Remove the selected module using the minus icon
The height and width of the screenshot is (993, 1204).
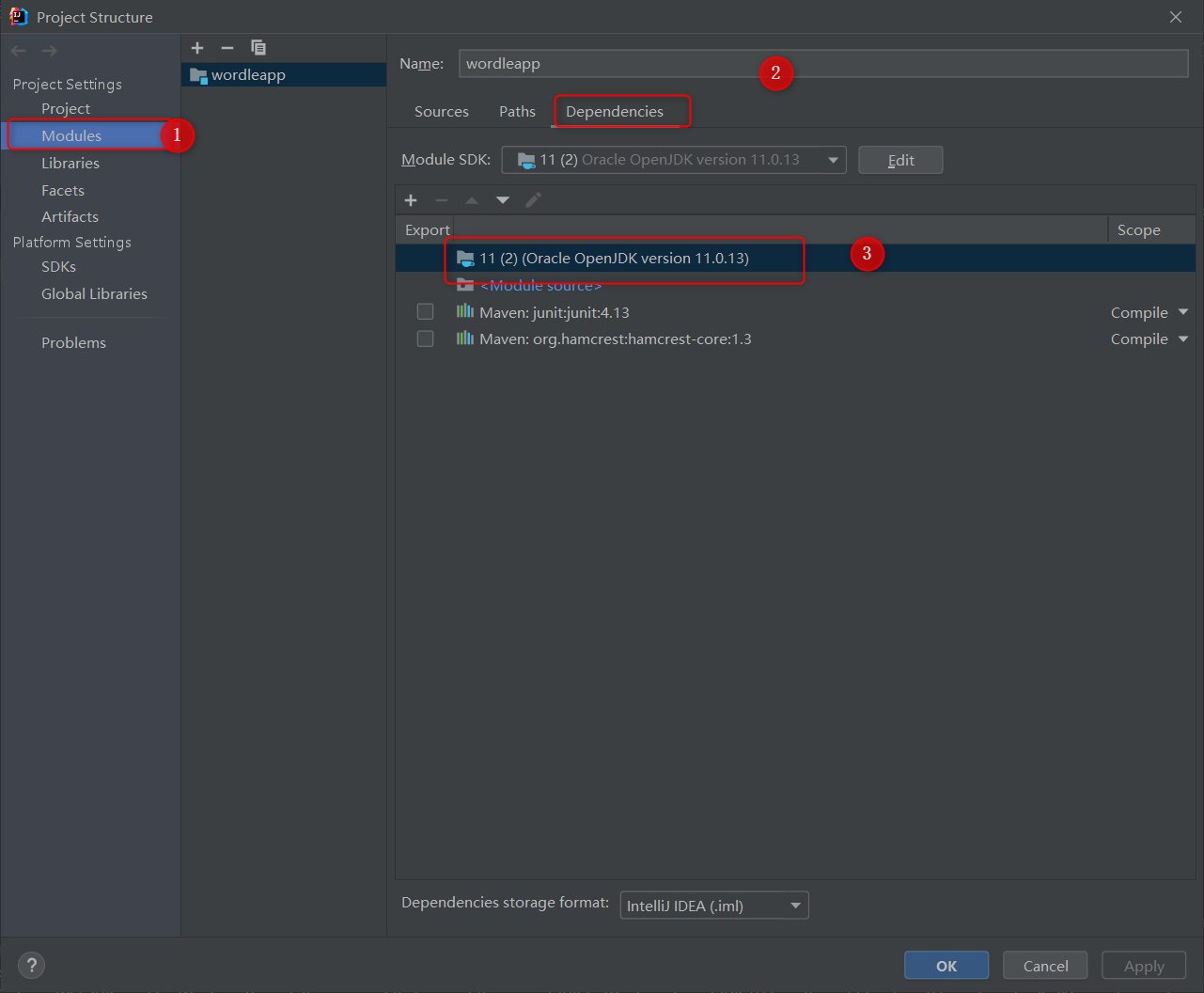(x=227, y=47)
